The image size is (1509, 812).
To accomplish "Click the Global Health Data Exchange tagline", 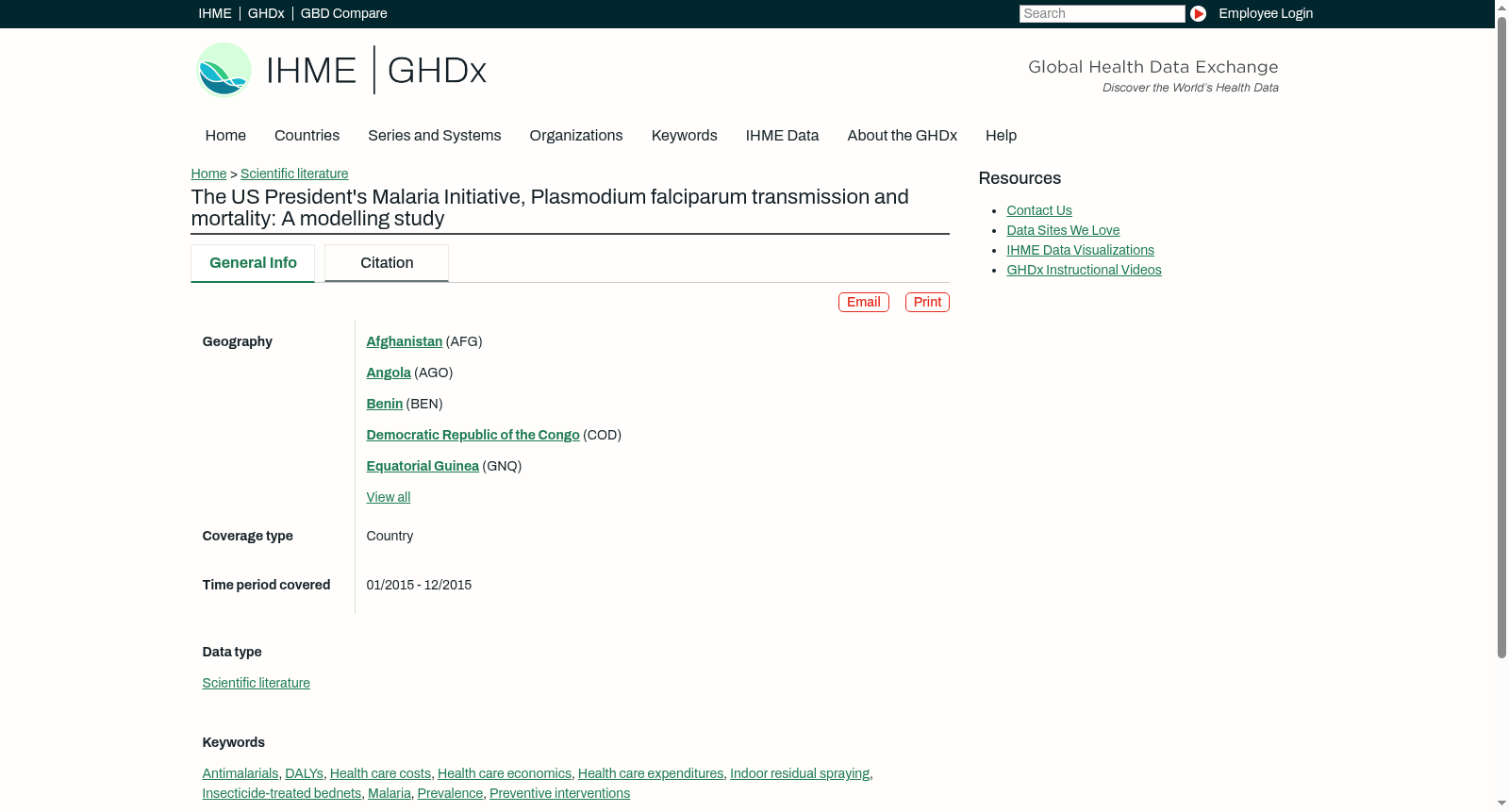I will tap(1153, 67).
